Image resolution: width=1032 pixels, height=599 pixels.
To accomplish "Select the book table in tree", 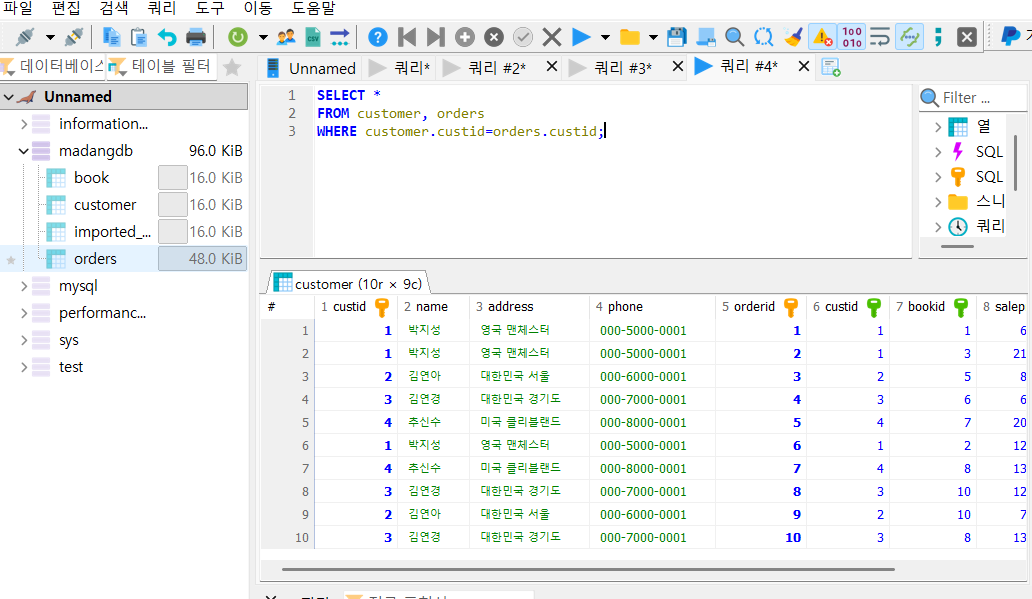I will 91,178.
